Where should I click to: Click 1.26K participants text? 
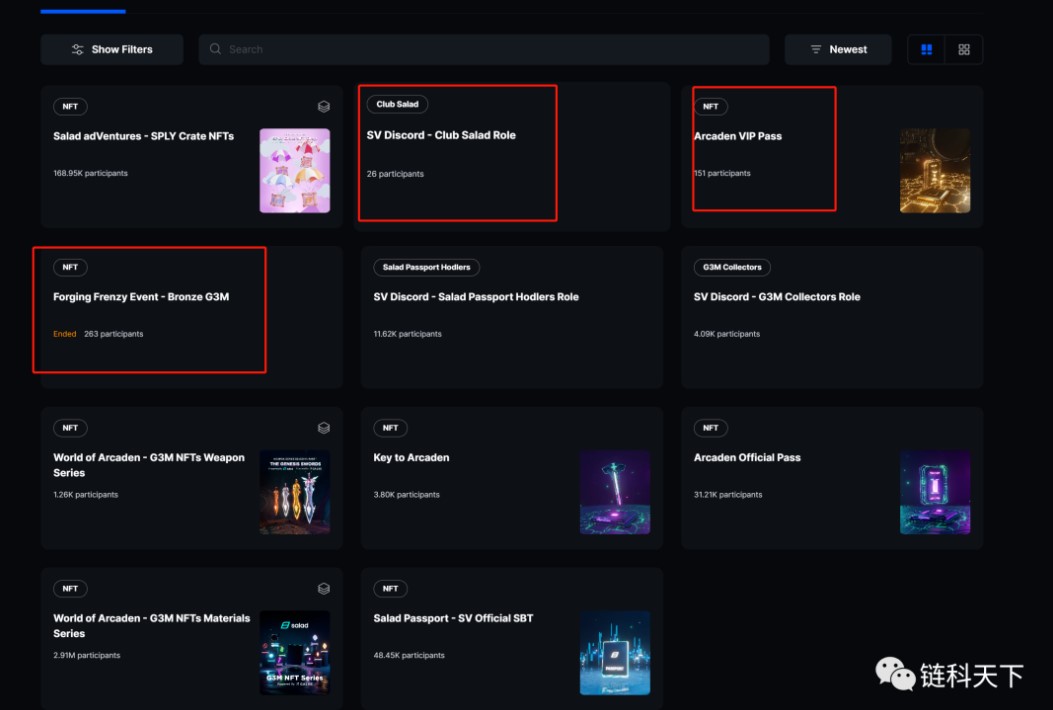click(86, 494)
